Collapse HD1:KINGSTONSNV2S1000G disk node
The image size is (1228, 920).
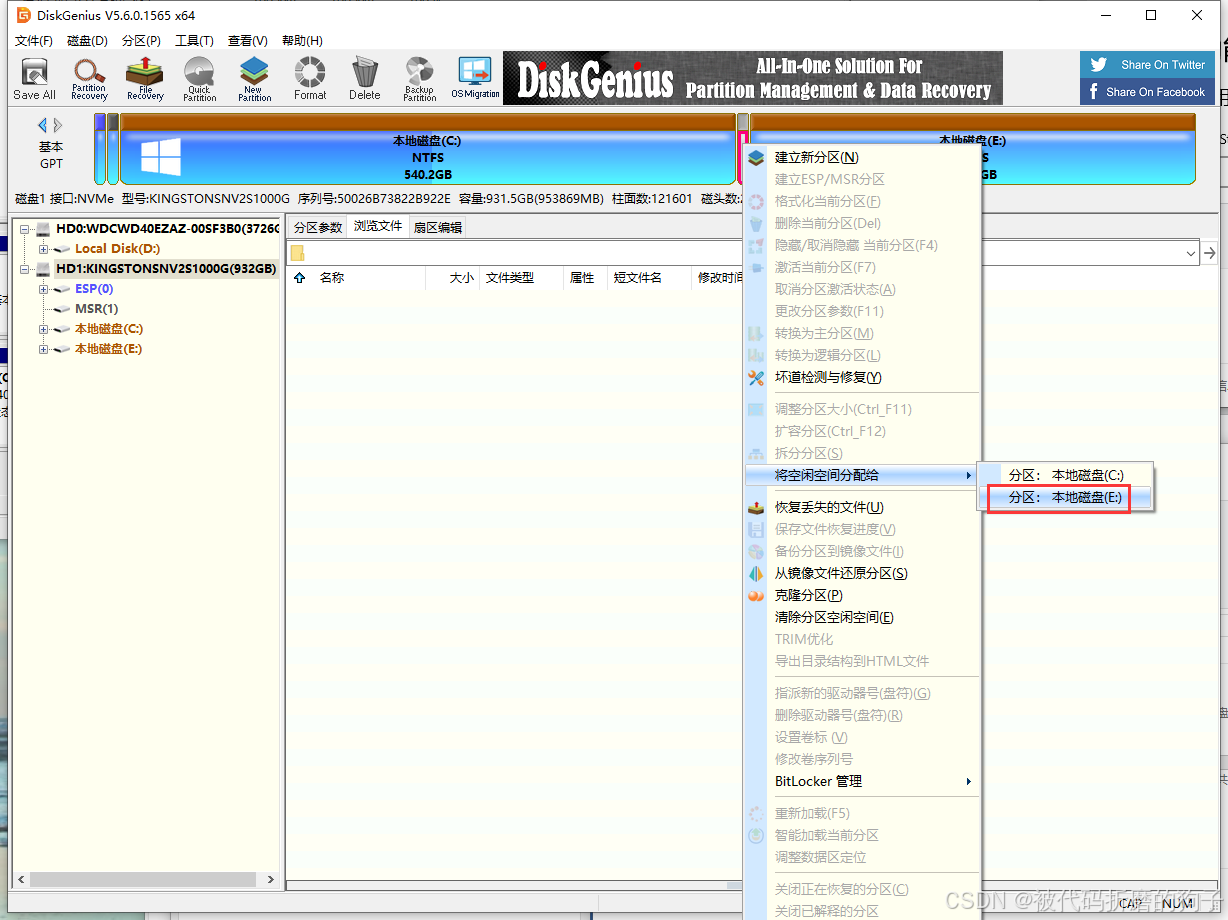pos(25,269)
